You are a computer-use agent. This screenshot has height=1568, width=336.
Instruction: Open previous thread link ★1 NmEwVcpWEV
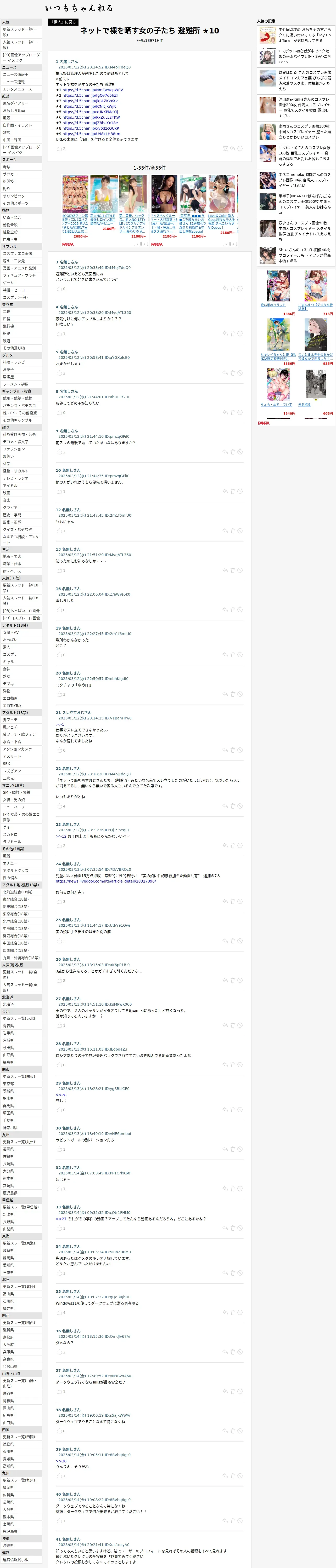92,90
